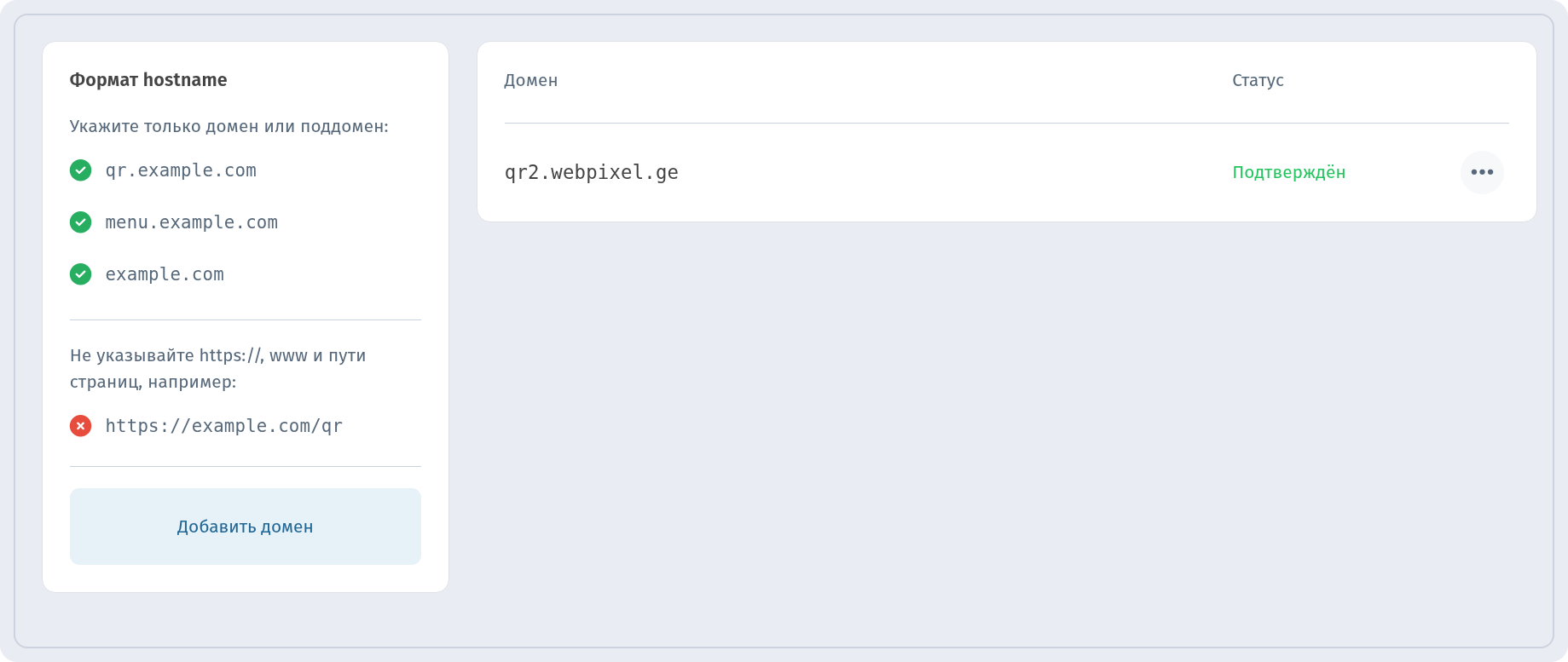
Task: Click the Не указывайте https:// warning text
Action: coord(218,368)
